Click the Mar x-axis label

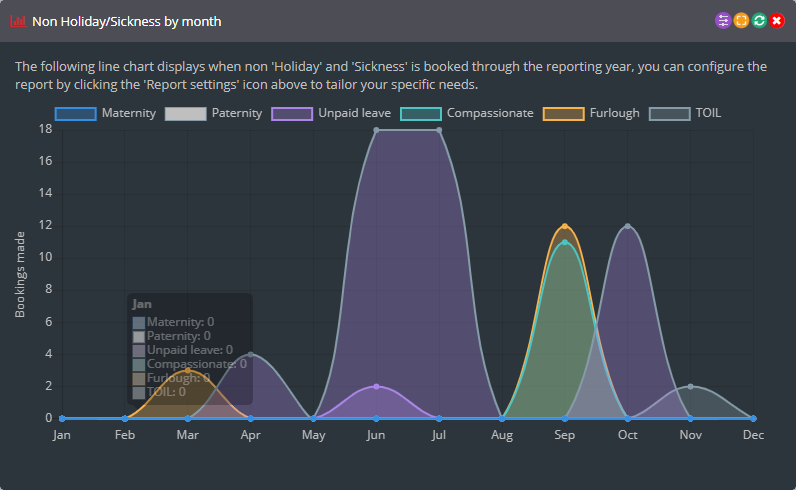click(188, 435)
